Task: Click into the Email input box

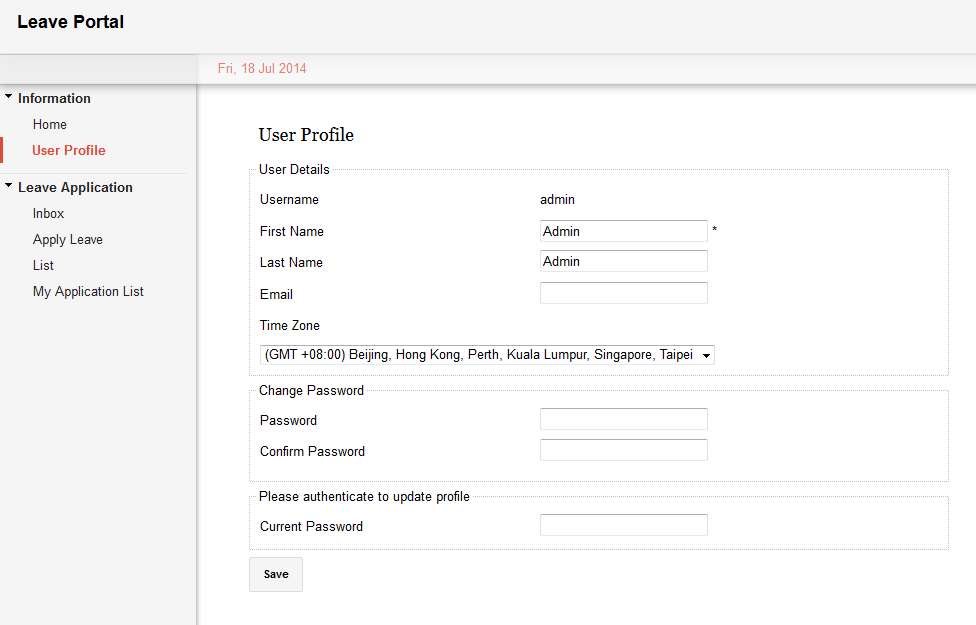Action: click(x=623, y=294)
